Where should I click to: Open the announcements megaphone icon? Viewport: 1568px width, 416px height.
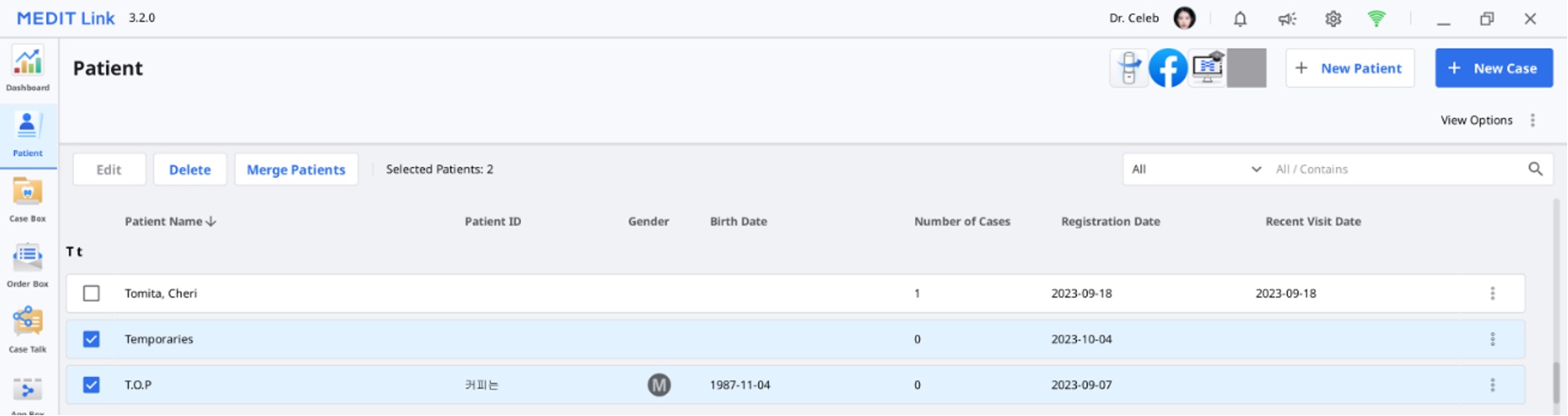(1287, 18)
